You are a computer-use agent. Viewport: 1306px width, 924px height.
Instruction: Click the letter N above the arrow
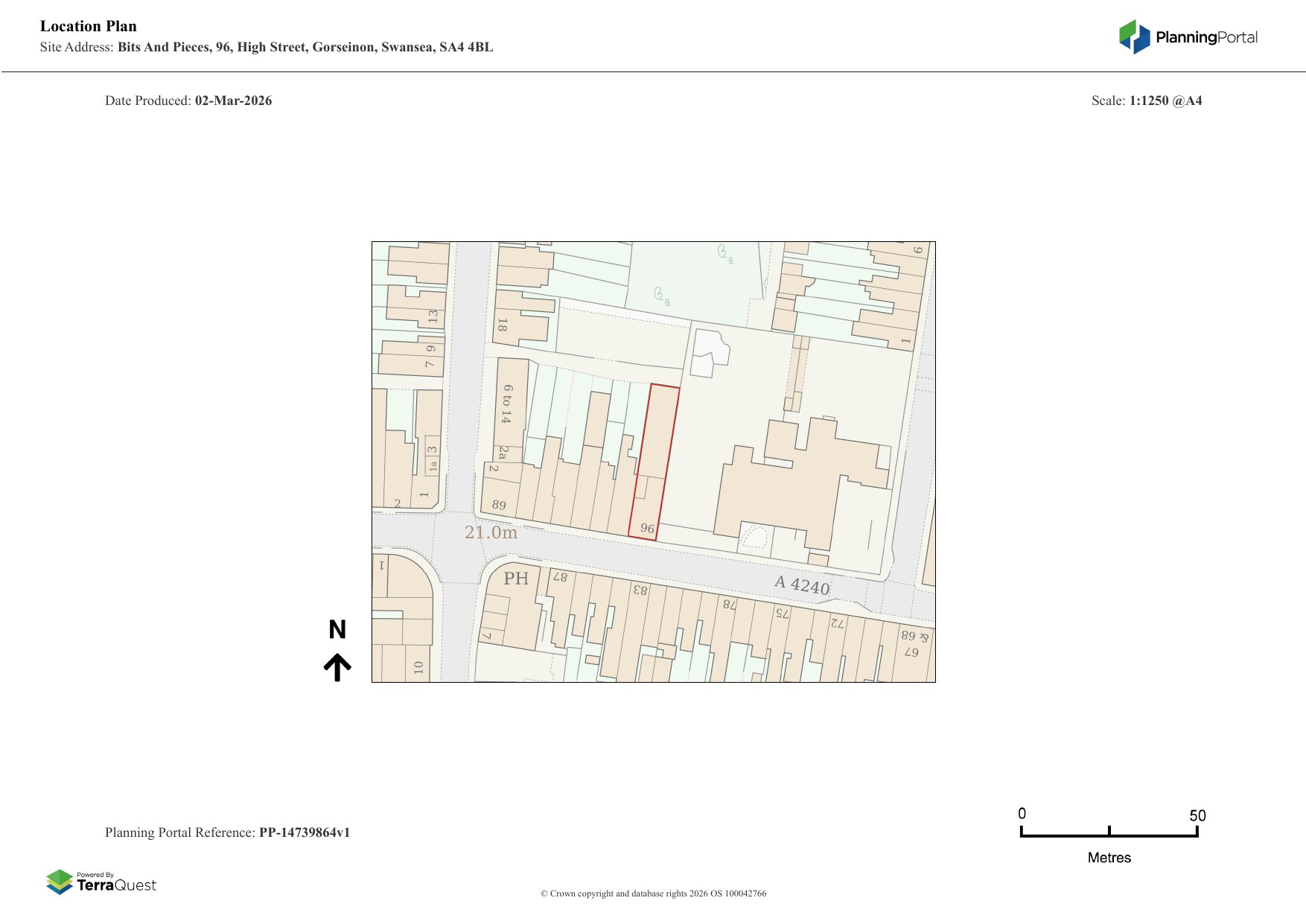[x=337, y=630]
